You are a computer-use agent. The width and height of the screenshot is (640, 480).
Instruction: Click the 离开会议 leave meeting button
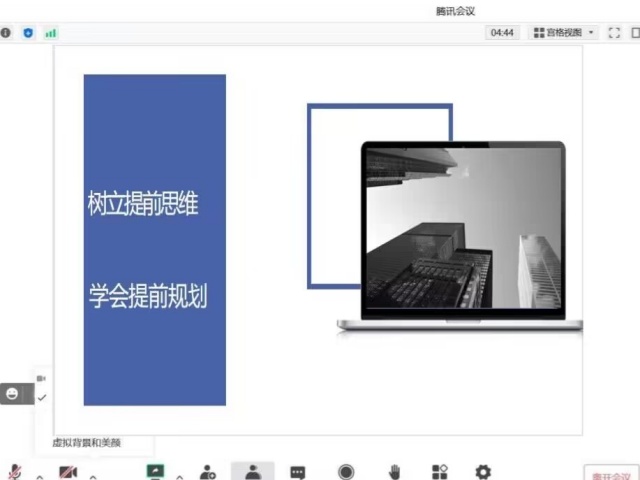click(610, 476)
